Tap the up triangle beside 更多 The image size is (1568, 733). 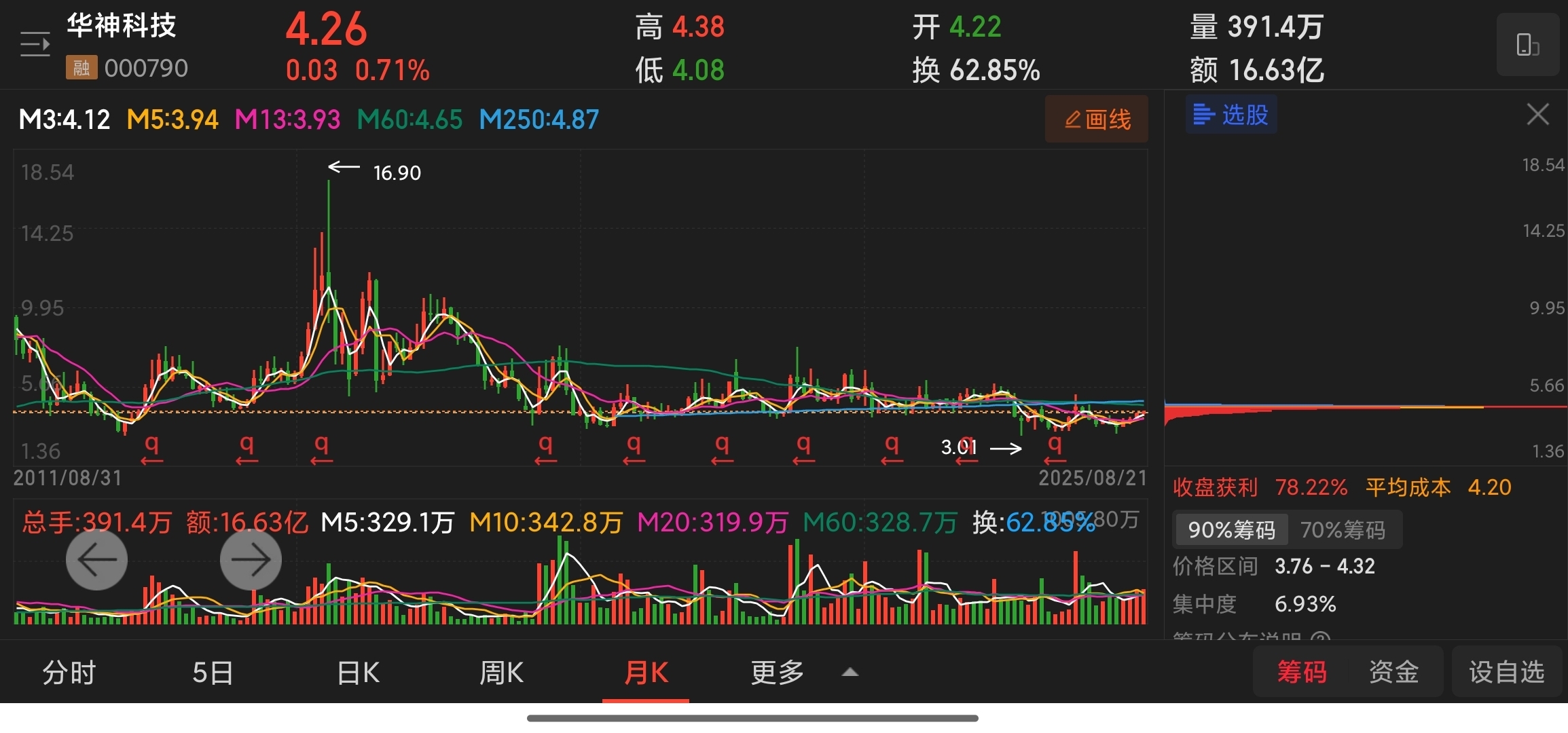coord(850,673)
